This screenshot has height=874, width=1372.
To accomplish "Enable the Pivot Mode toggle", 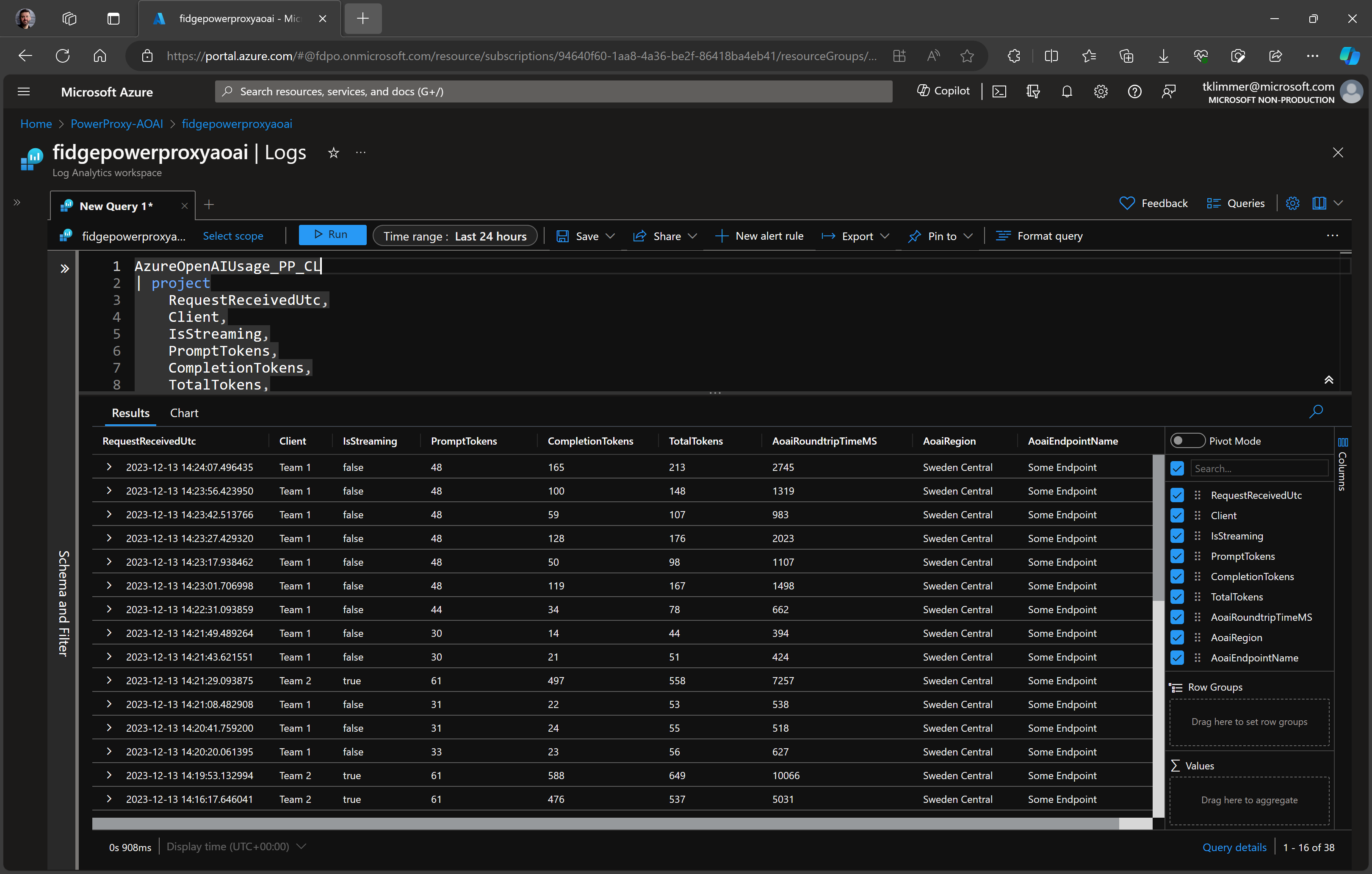I will pyautogui.click(x=1187, y=441).
